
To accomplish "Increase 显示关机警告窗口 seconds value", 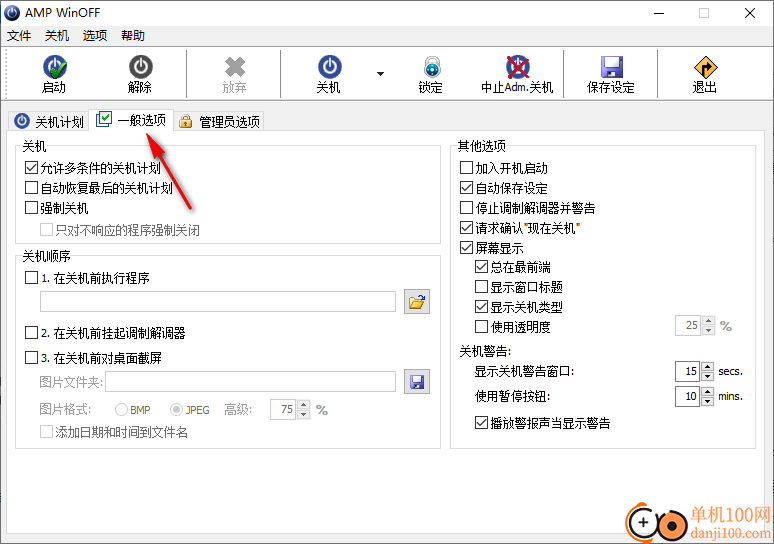I will point(708,367).
